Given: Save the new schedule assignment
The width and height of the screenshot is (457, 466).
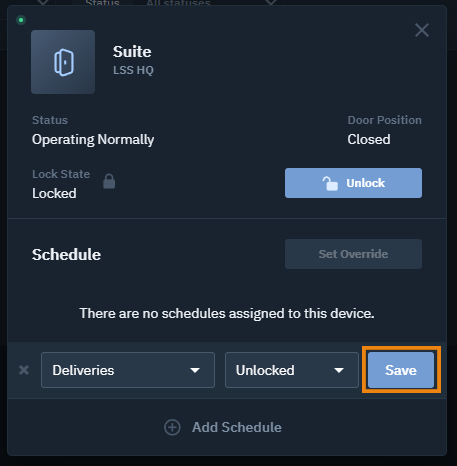Looking at the screenshot, I should [401, 370].
